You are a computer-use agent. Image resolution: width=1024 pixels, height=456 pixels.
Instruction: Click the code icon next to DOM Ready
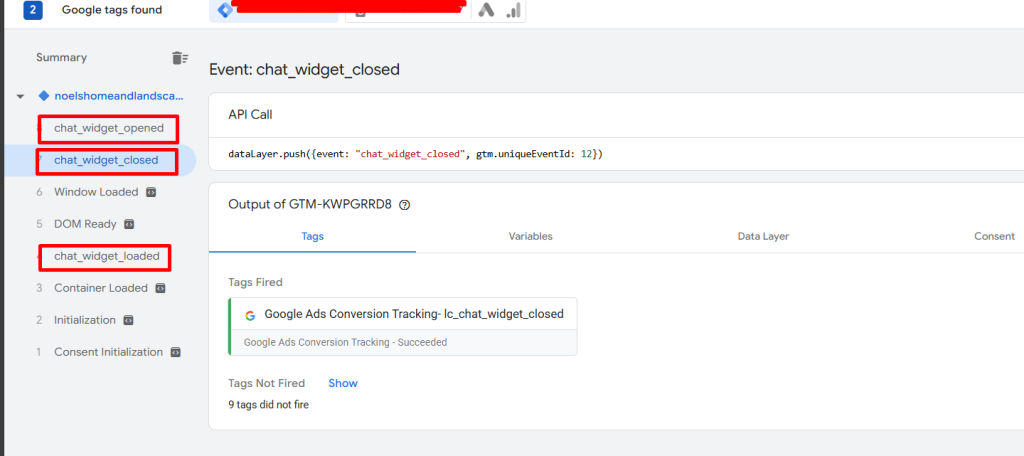129,224
